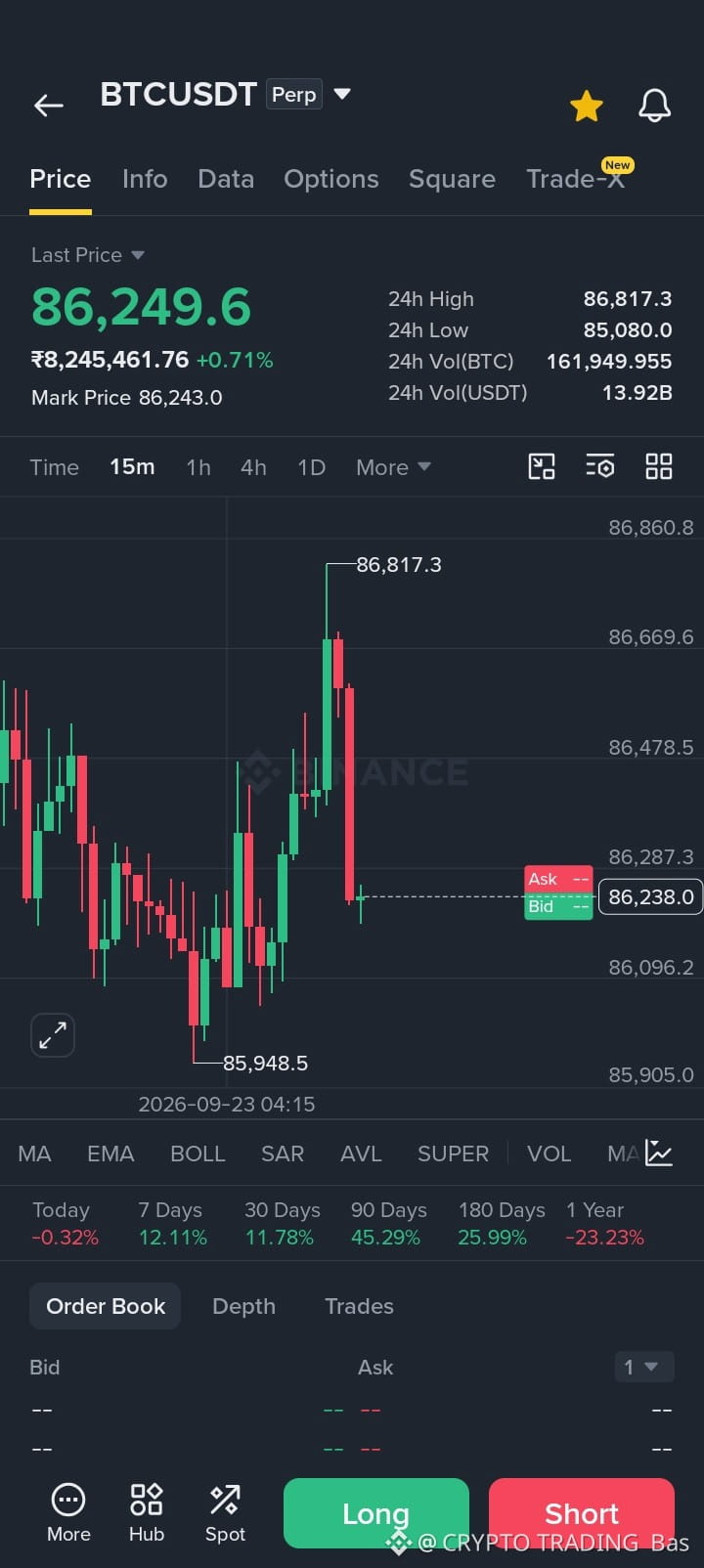Open the Hub icon

pos(147,1513)
